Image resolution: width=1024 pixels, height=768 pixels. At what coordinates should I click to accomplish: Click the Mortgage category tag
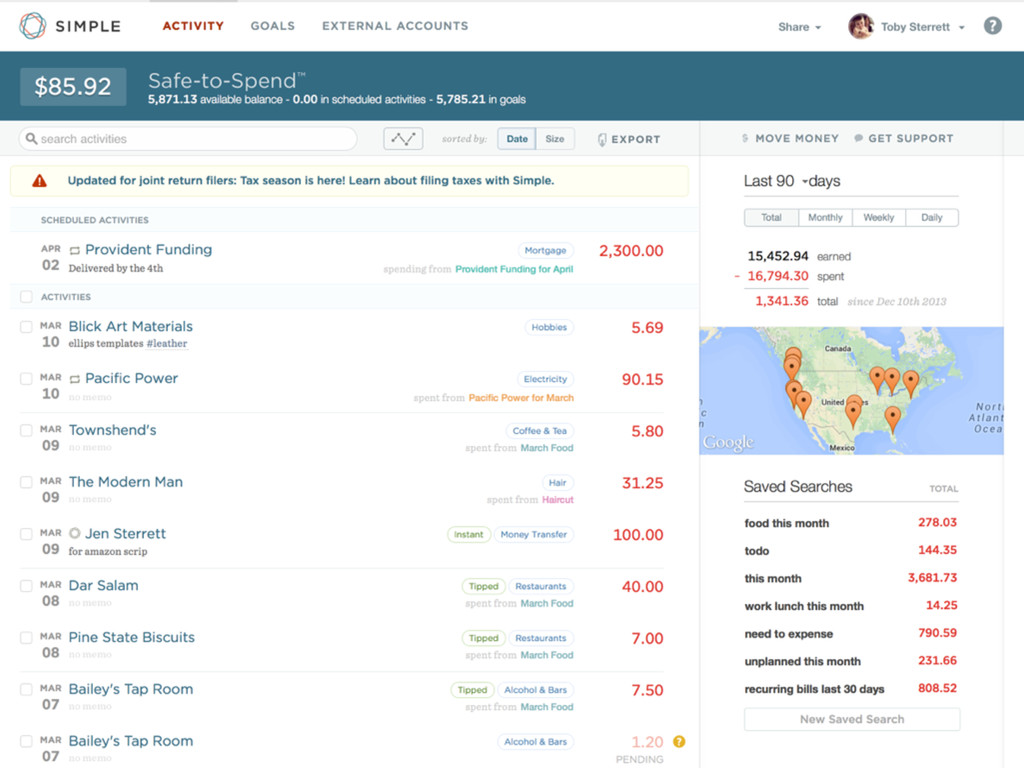(545, 250)
